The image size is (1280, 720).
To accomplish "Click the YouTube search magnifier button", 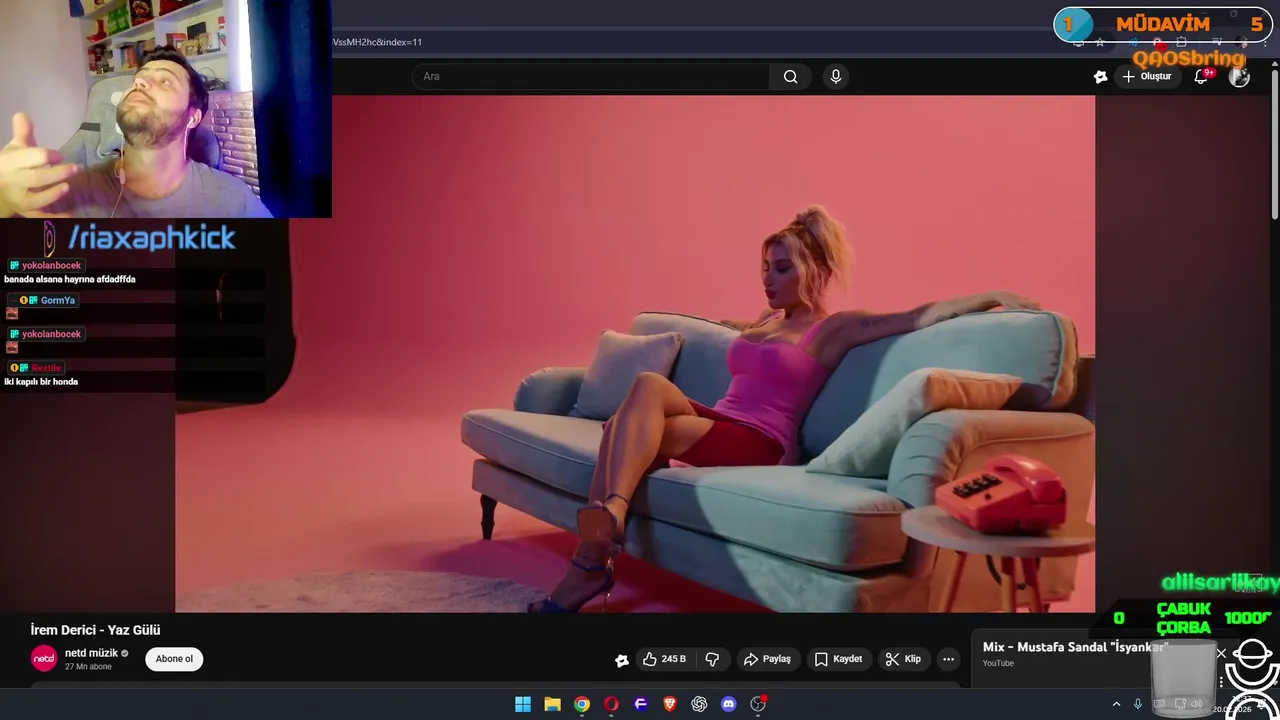I will pos(790,77).
